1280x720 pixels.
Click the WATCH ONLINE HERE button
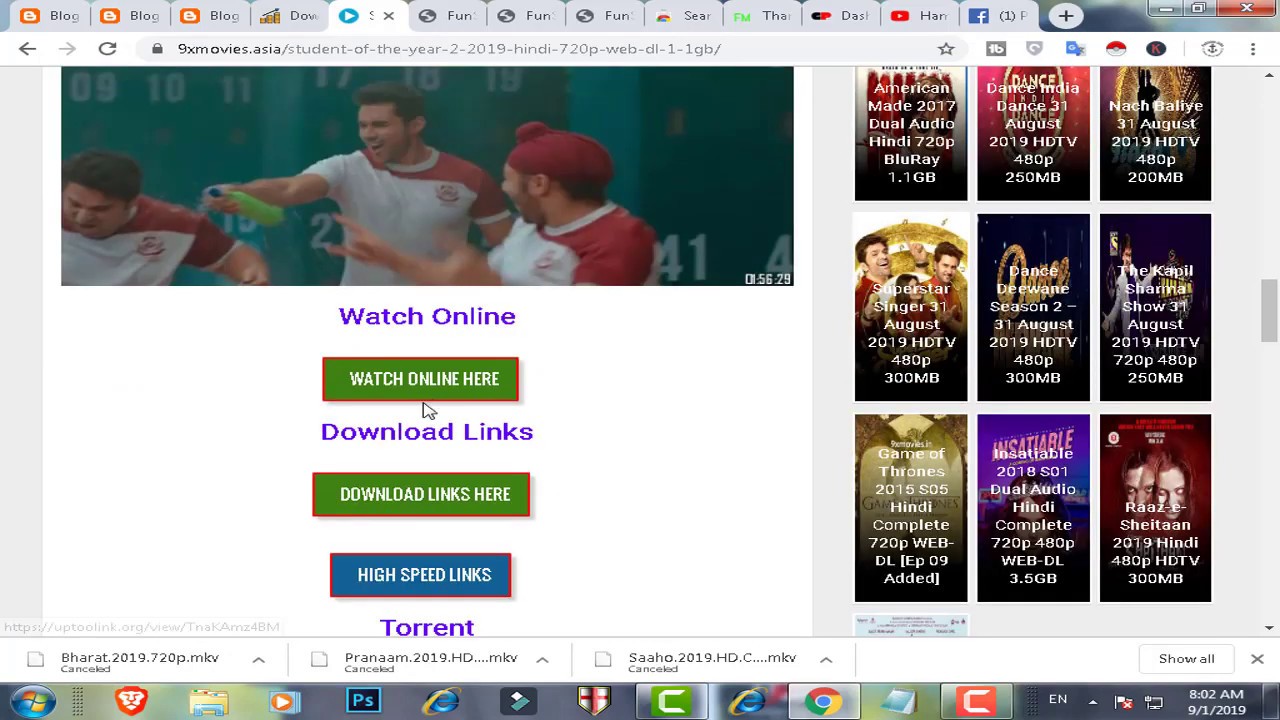click(x=420, y=379)
